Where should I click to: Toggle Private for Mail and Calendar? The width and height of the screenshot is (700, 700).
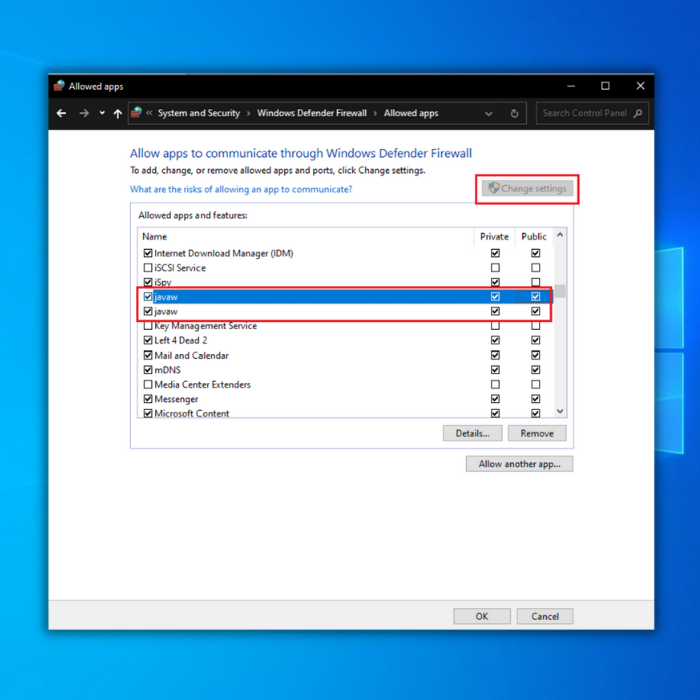(495, 355)
